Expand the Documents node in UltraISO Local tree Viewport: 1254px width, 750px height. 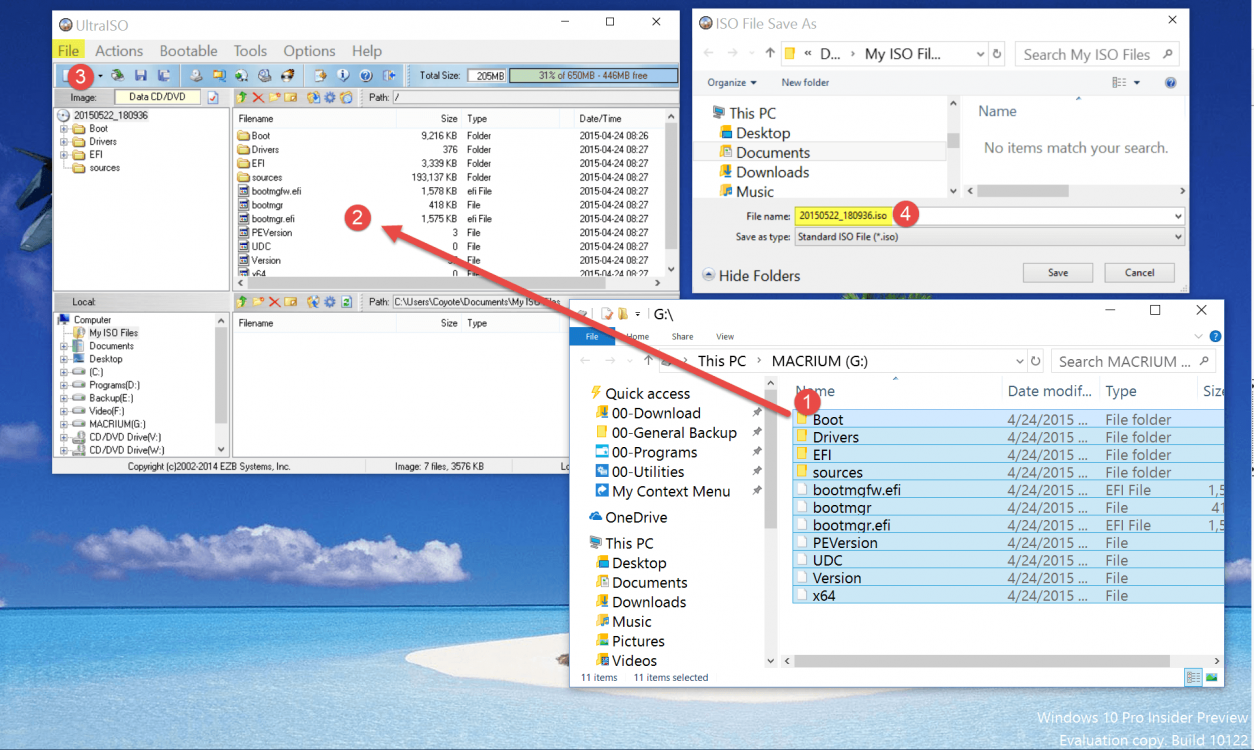(x=64, y=346)
